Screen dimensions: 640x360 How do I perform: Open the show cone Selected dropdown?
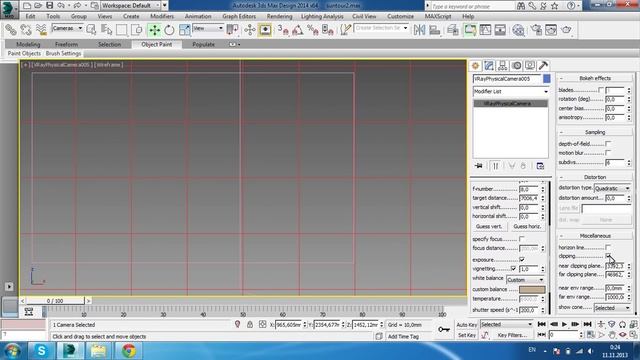coord(612,308)
